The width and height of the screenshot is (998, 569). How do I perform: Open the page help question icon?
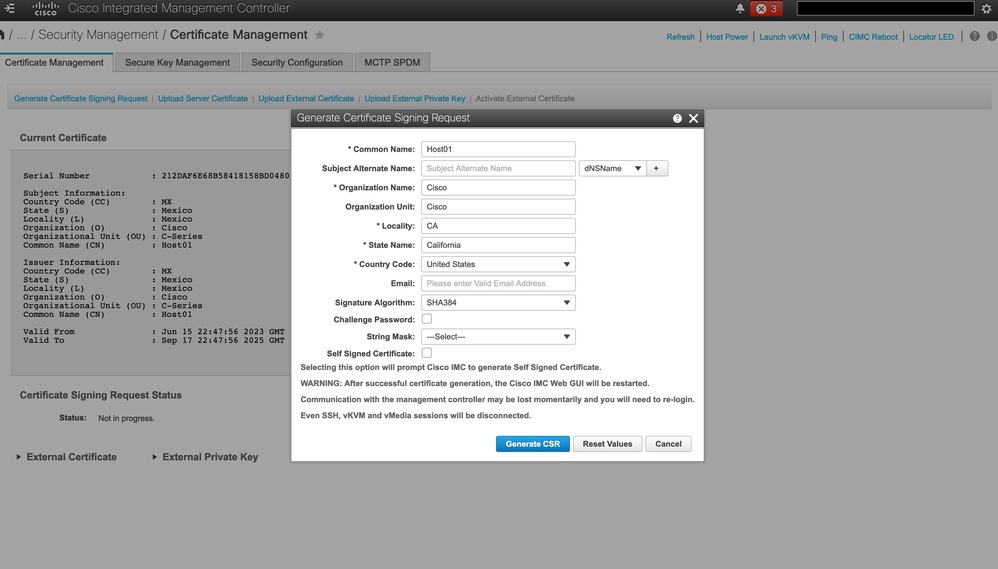tap(974, 36)
